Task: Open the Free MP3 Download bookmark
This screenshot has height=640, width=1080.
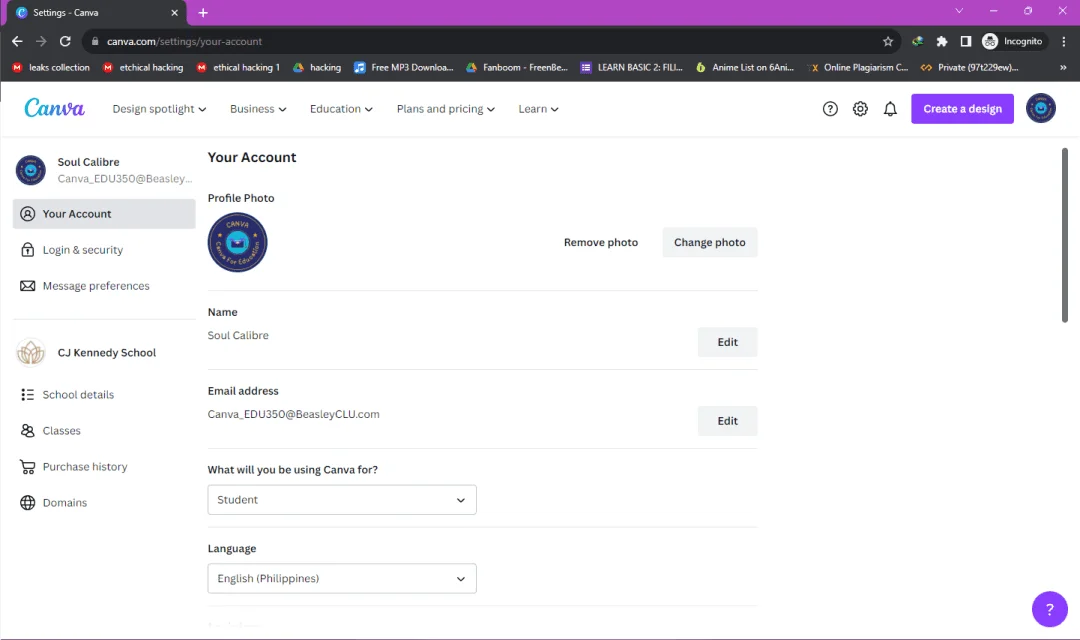Action: pos(404,68)
